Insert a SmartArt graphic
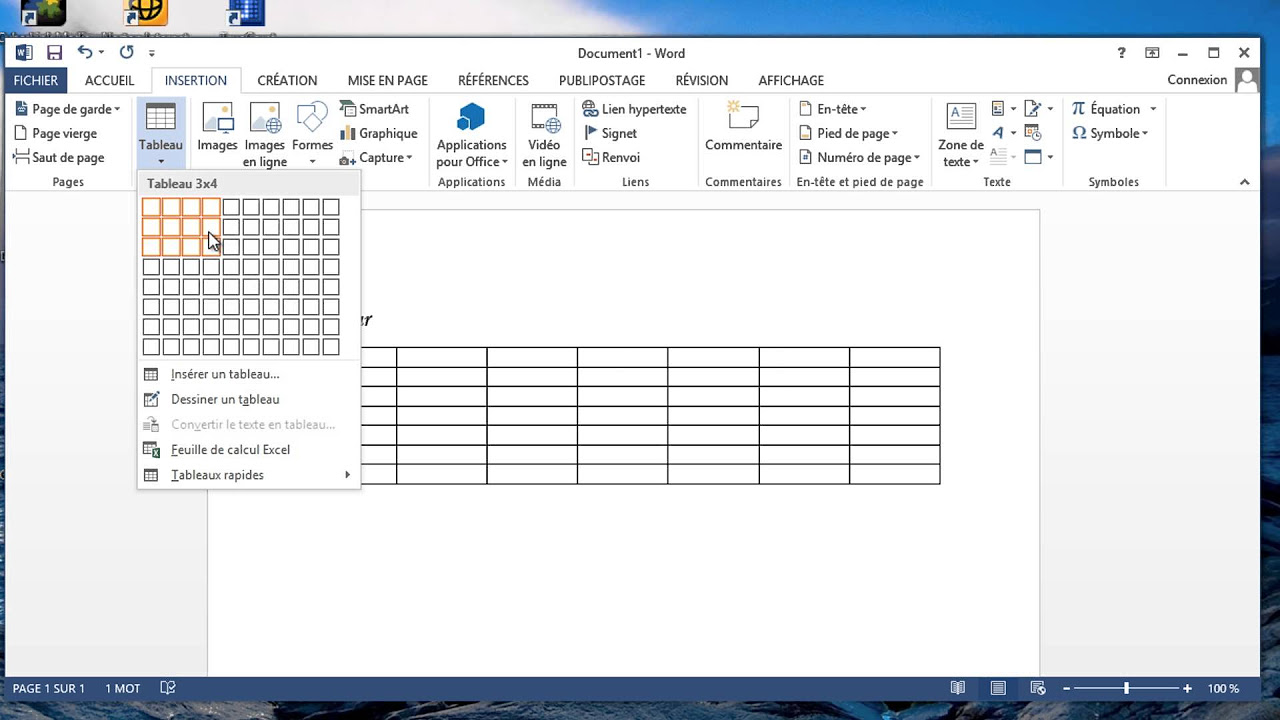This screenshot has height=720, width=1280. [374, 109]
